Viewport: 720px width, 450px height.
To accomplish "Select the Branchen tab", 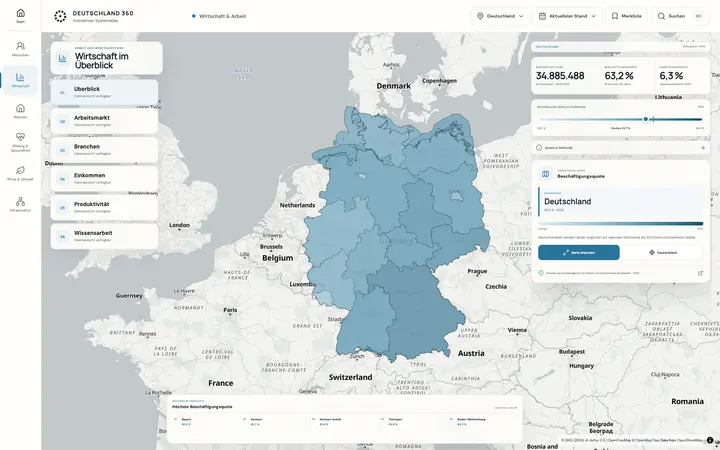I will (104, 150).
